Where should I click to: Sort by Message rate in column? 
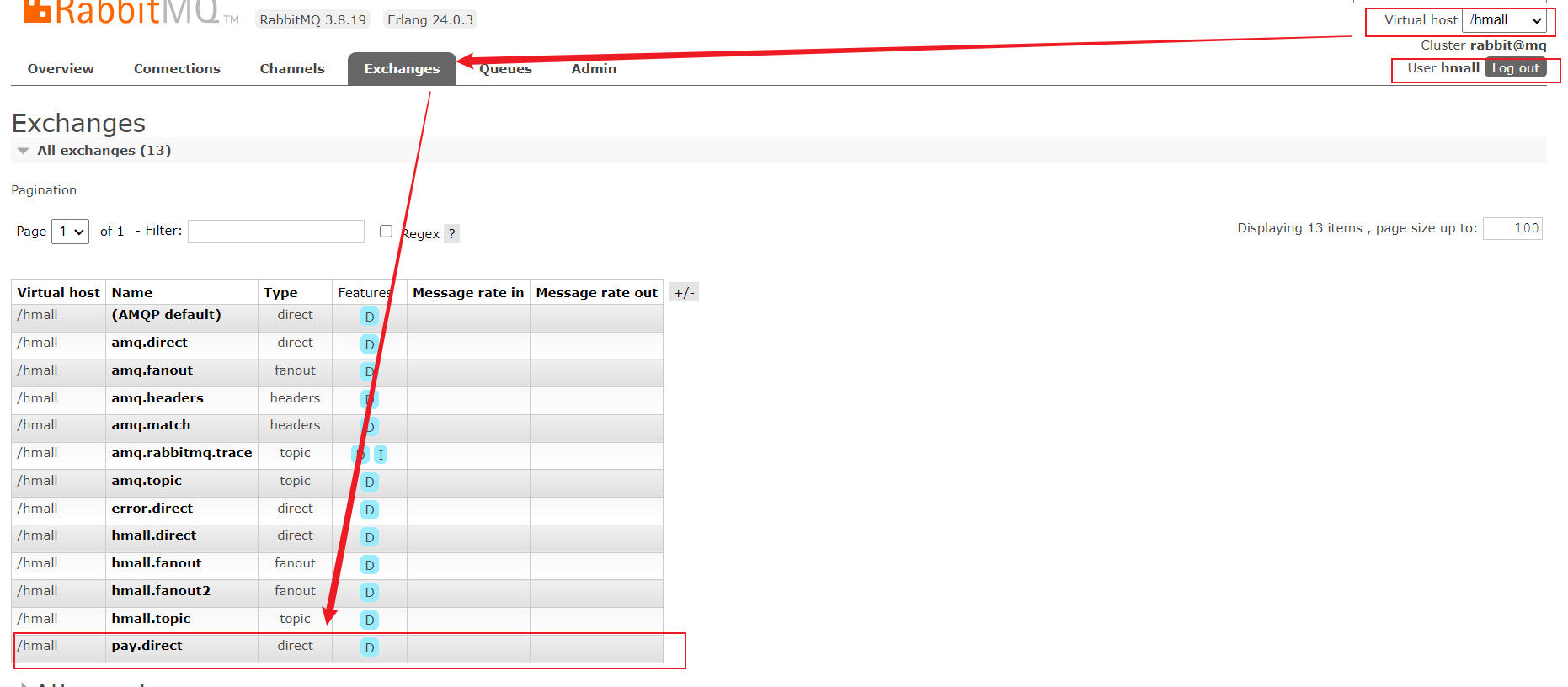[468, 293]
